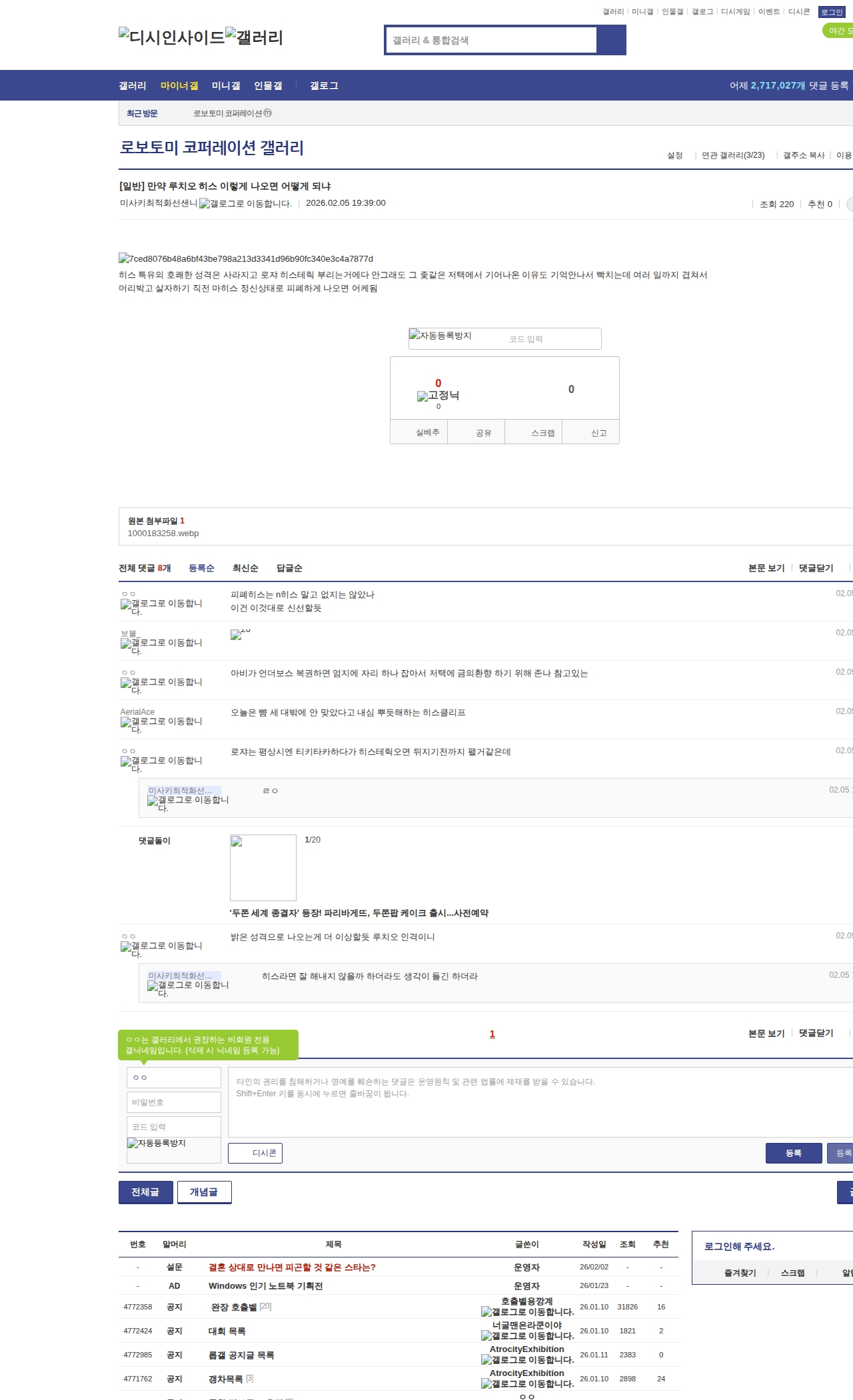Open the 디시콘 picker in the comment form
Image resolution: width=853 pixels, height=1400 pixels.
click(255, 1153)
